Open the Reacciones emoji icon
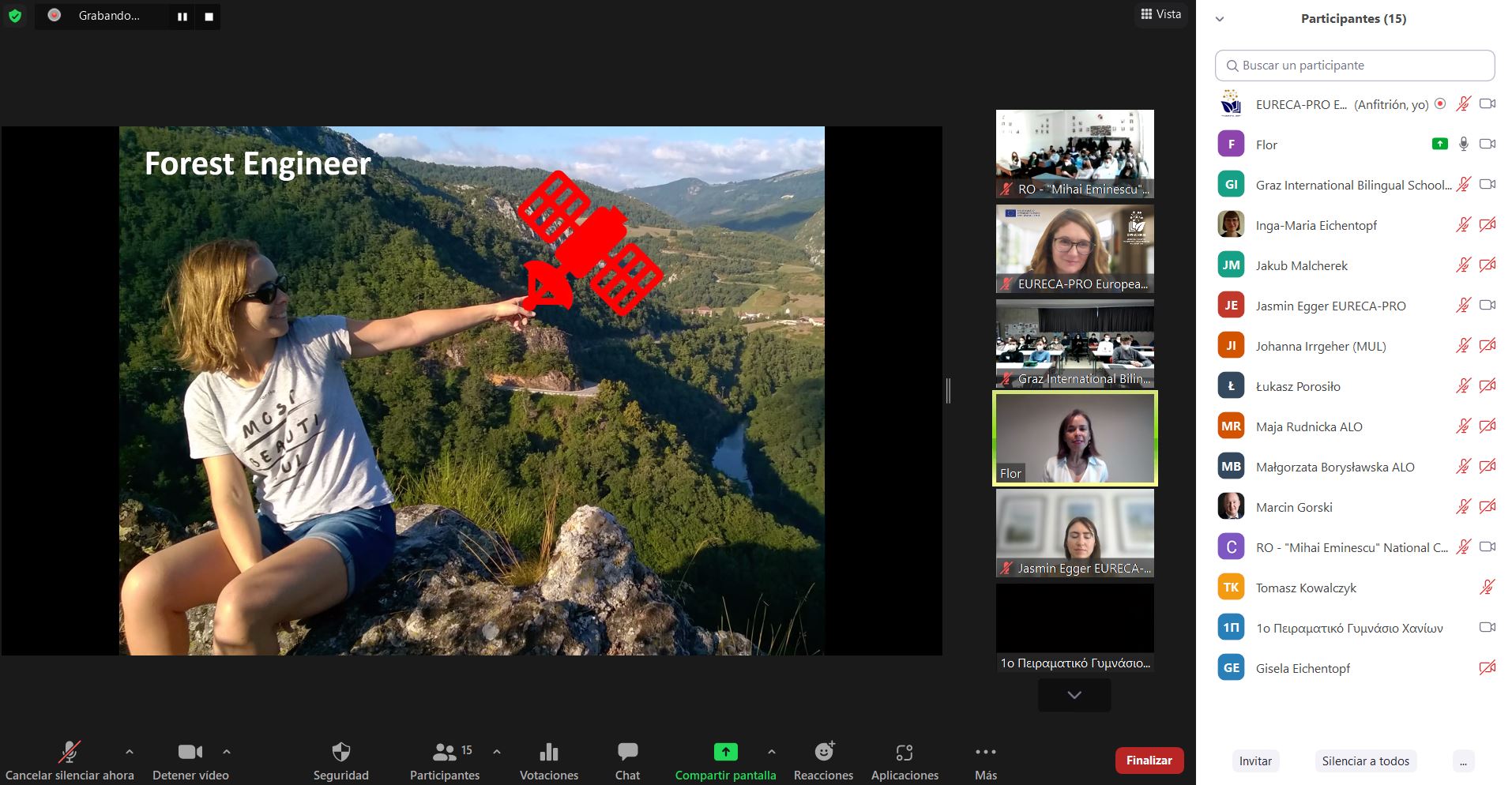Image resolution: width=1512 pixels, height=785 pixels. click(823, 752)
